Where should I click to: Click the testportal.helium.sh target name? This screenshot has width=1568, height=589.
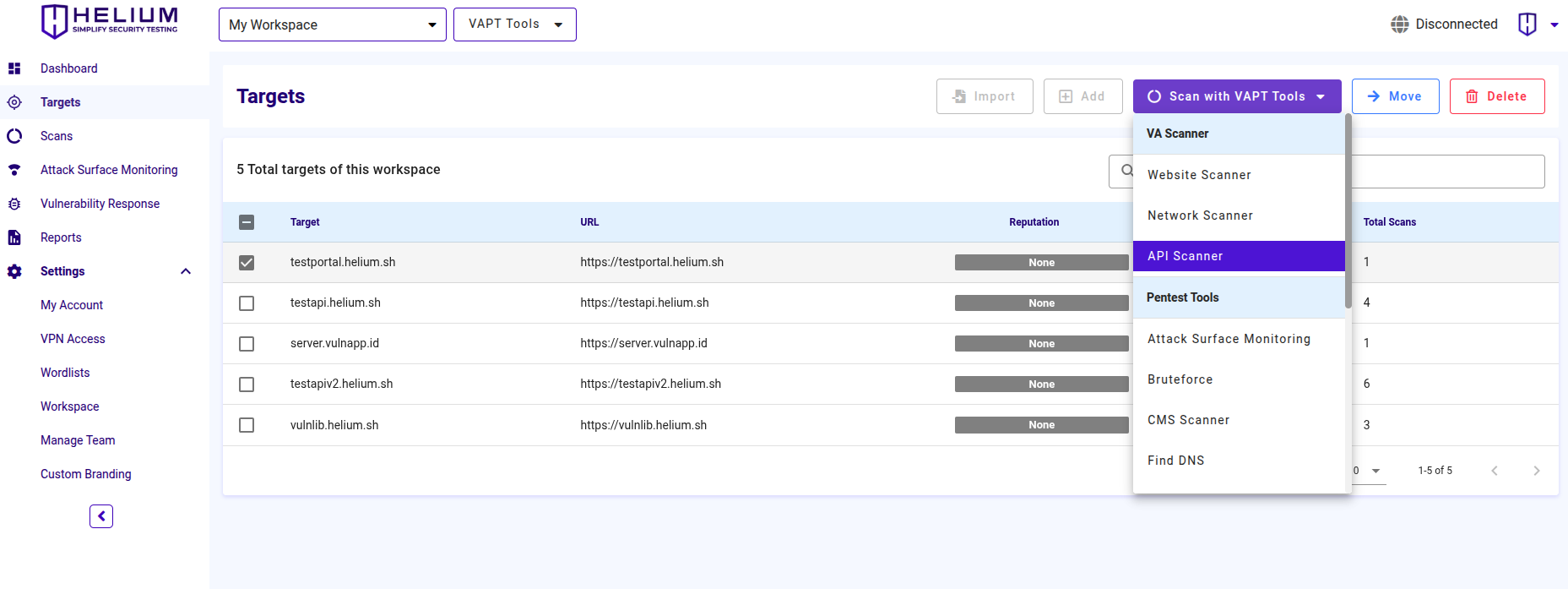click(x=343, y=262)
